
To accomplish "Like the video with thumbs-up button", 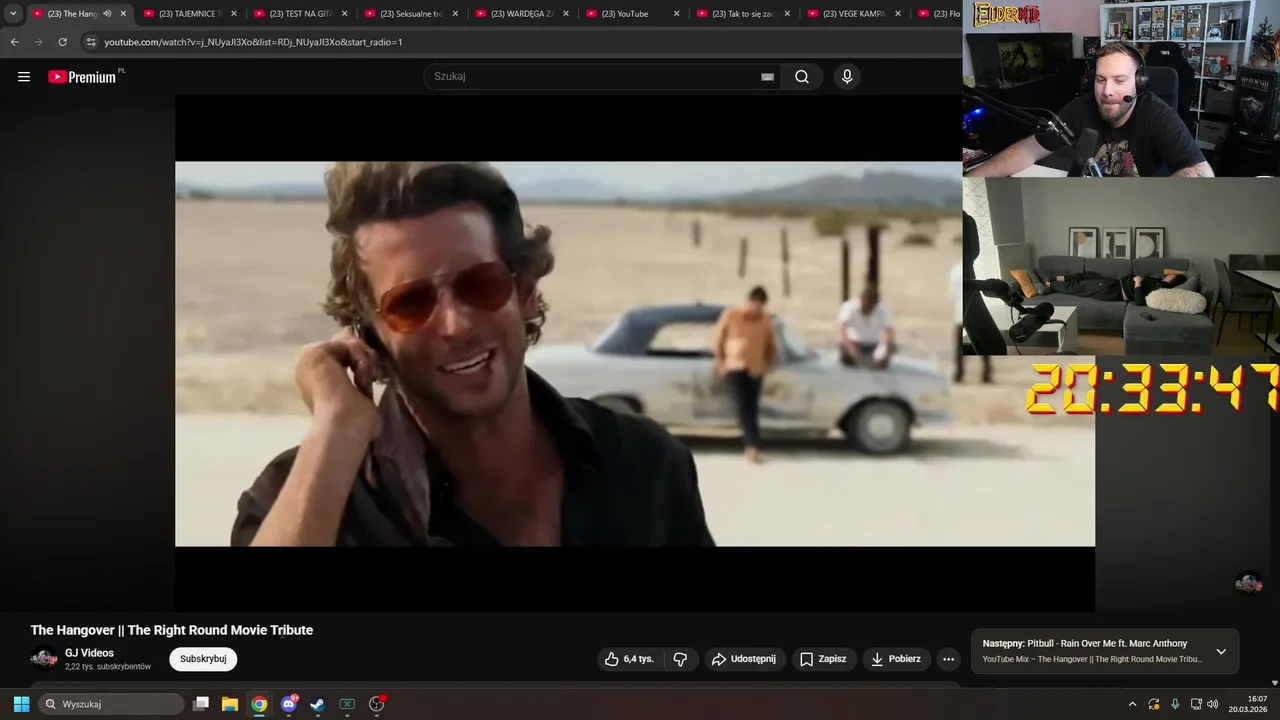I will [629, 659].
